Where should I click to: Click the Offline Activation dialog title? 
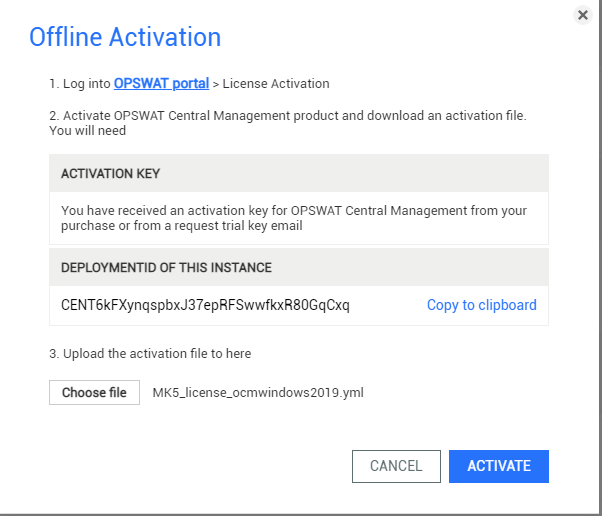pyautogui.click(x=125, y=37)
